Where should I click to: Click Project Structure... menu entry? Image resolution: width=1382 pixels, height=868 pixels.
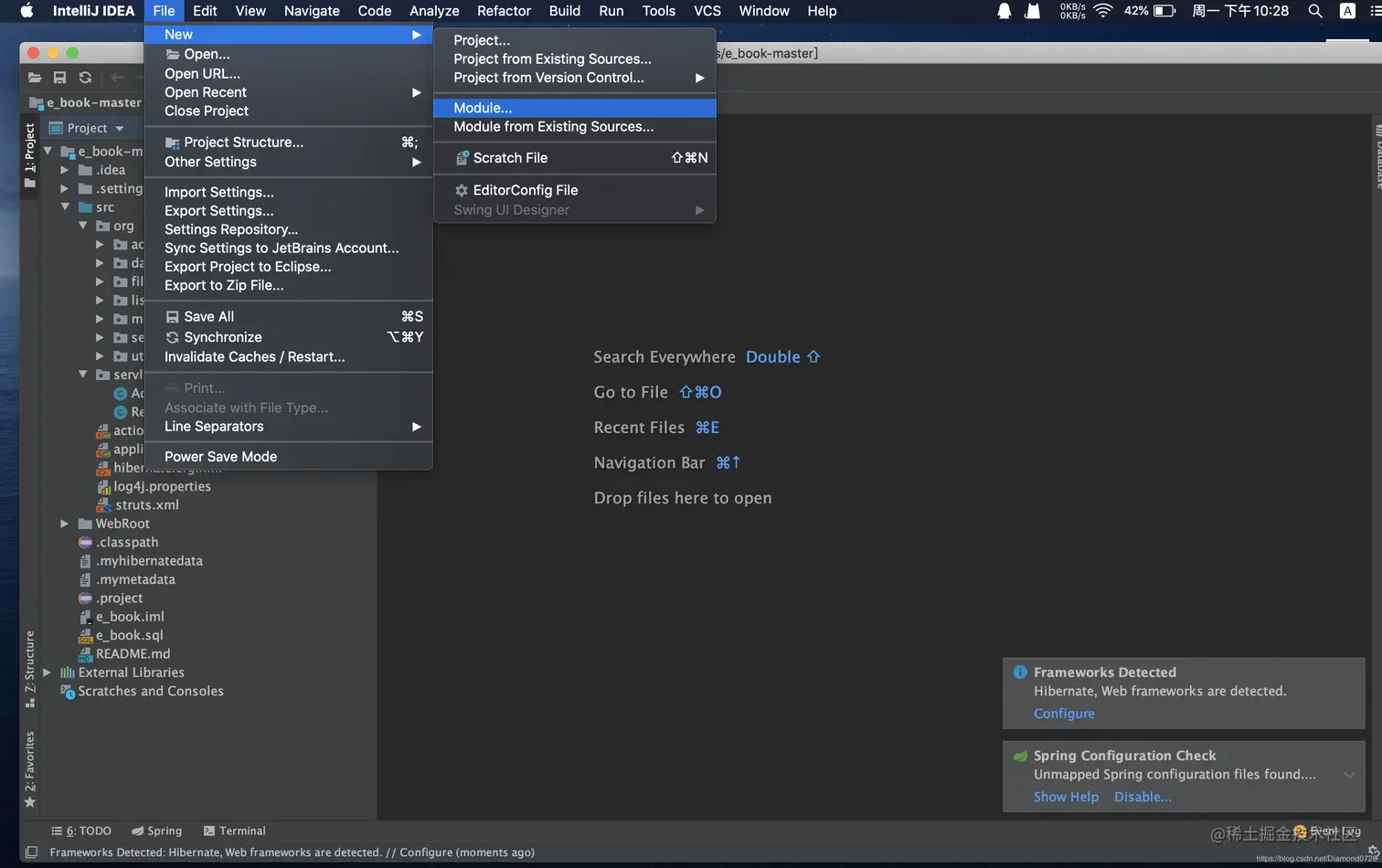(289, 143)
